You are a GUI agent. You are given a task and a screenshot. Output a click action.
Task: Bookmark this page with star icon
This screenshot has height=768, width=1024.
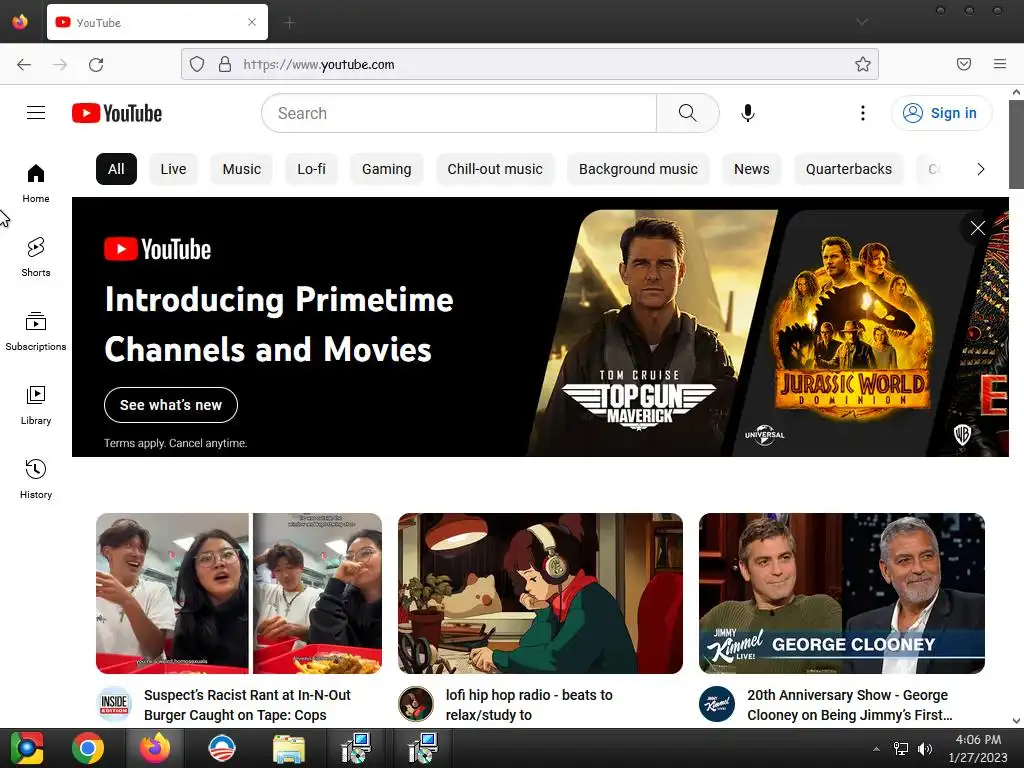(x=863, y=64)
